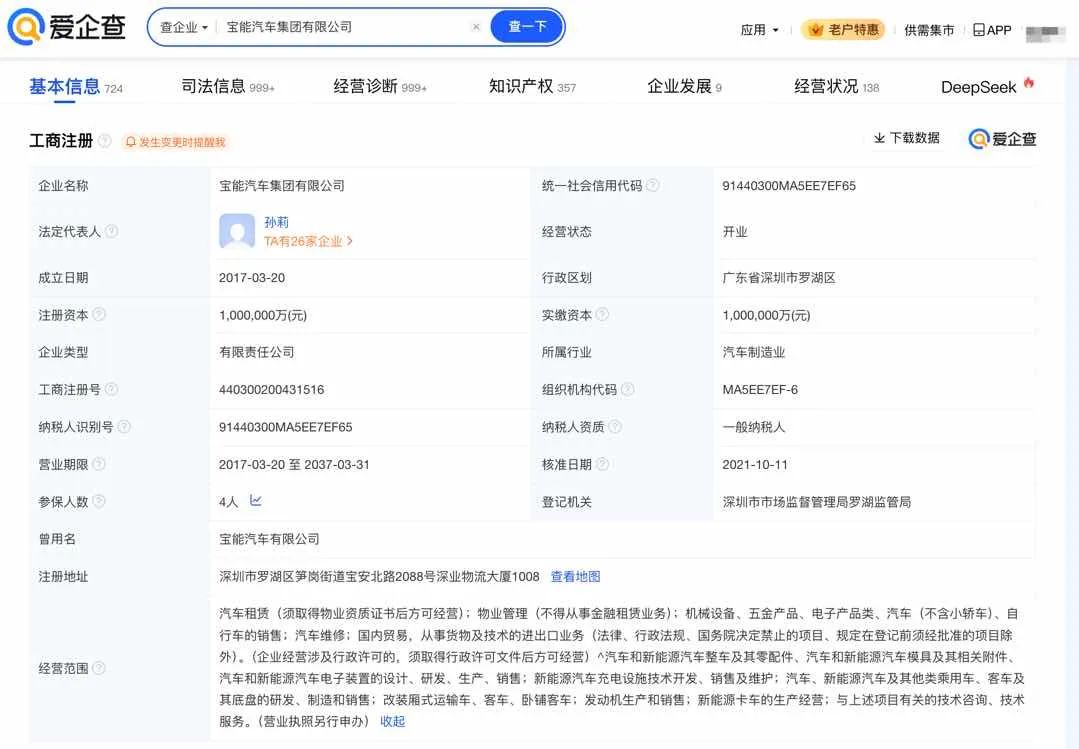Screen dimensions: 1079x749
Task: Click the 下载数据 download button
Action: click(x=906, y=138)
